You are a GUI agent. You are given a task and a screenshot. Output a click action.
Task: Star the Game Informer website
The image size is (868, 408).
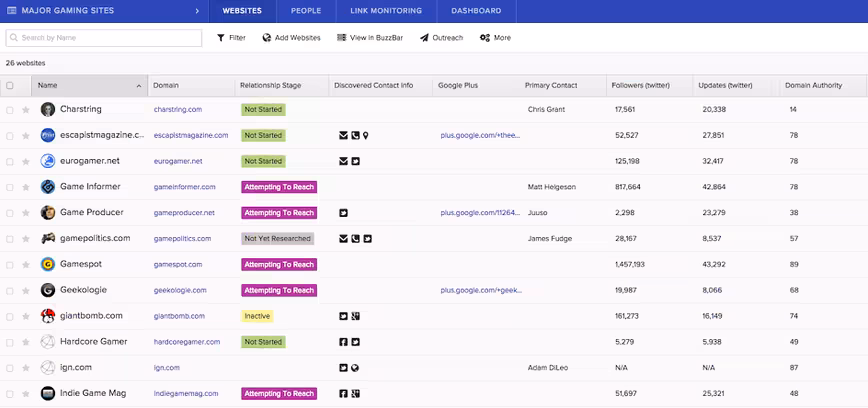[25, 188]
